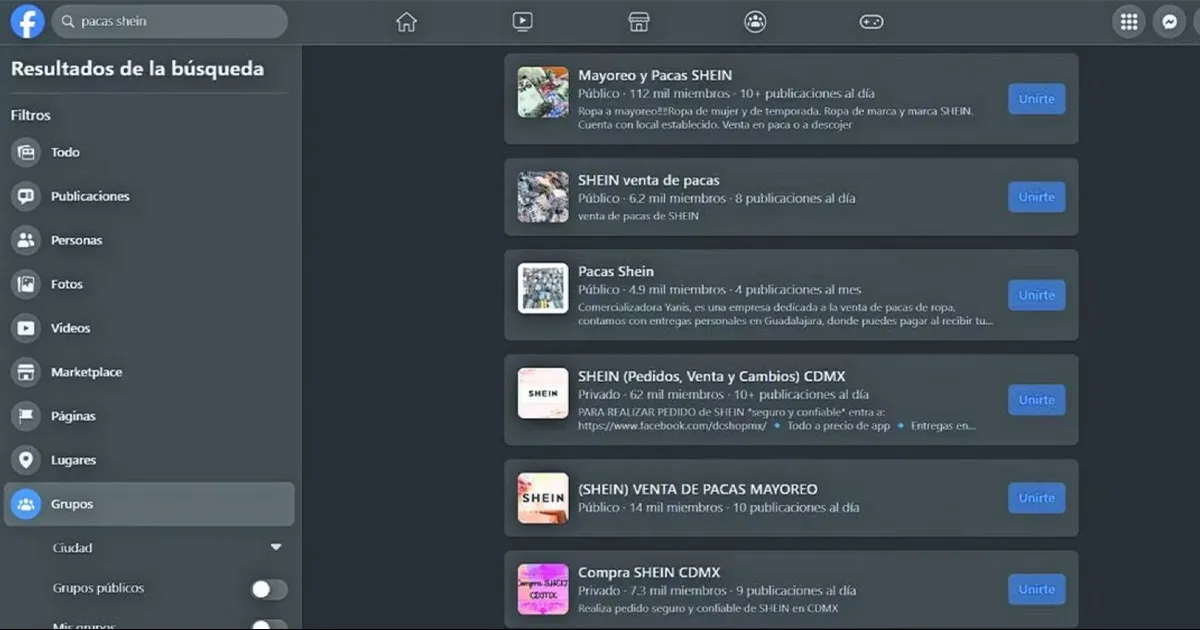Image resolution: width=1200 pixels, height=630 pixels.
Task: Open the Home icon in top navigation
Action: tap(406, 20)
